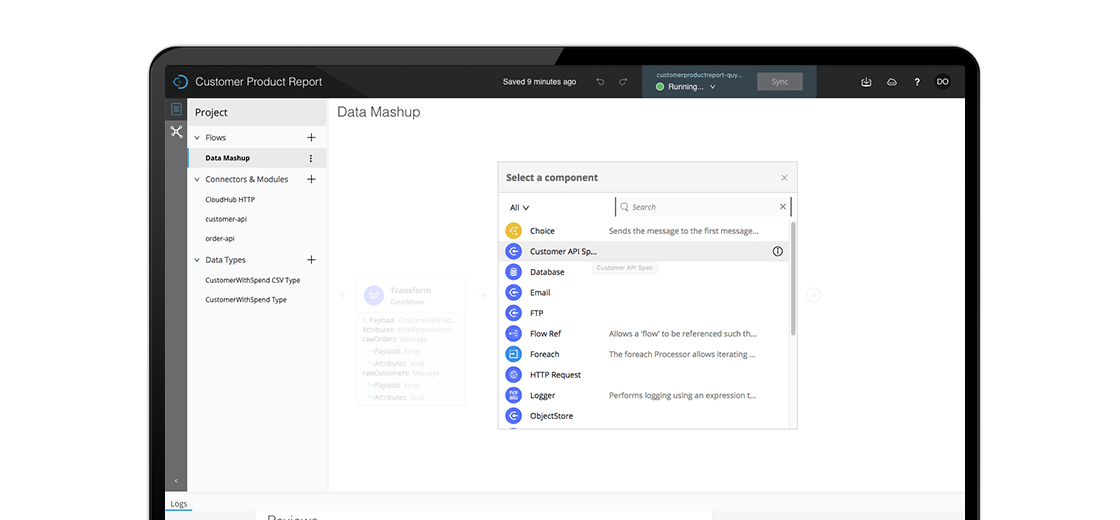
Task: Click the Saved 9 minutes ago status
Action: pyautogui.click(x=539, y=82)
